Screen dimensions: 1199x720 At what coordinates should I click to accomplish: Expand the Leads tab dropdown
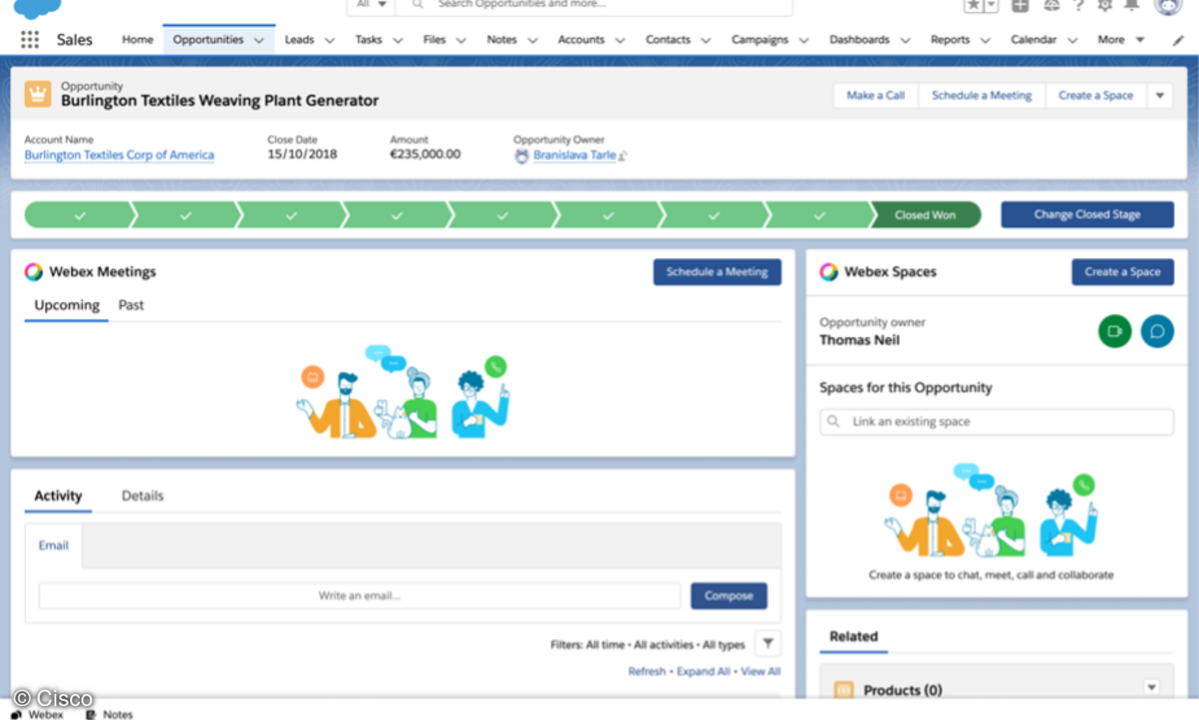[x=330, y=41]
